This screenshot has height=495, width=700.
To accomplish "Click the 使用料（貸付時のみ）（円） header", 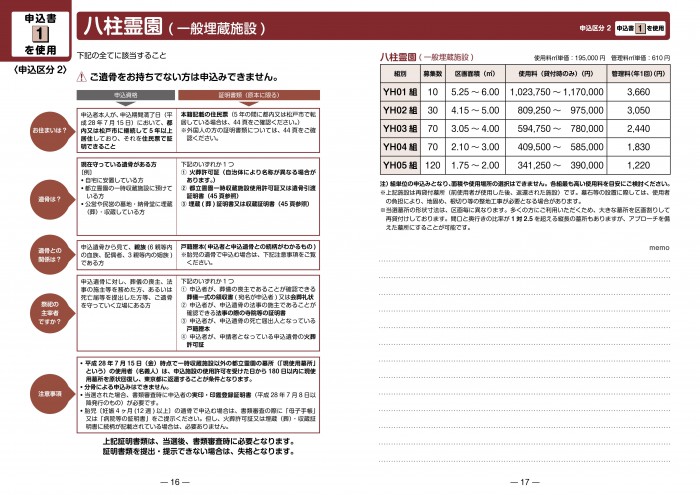I will click(x=556, y=74).
